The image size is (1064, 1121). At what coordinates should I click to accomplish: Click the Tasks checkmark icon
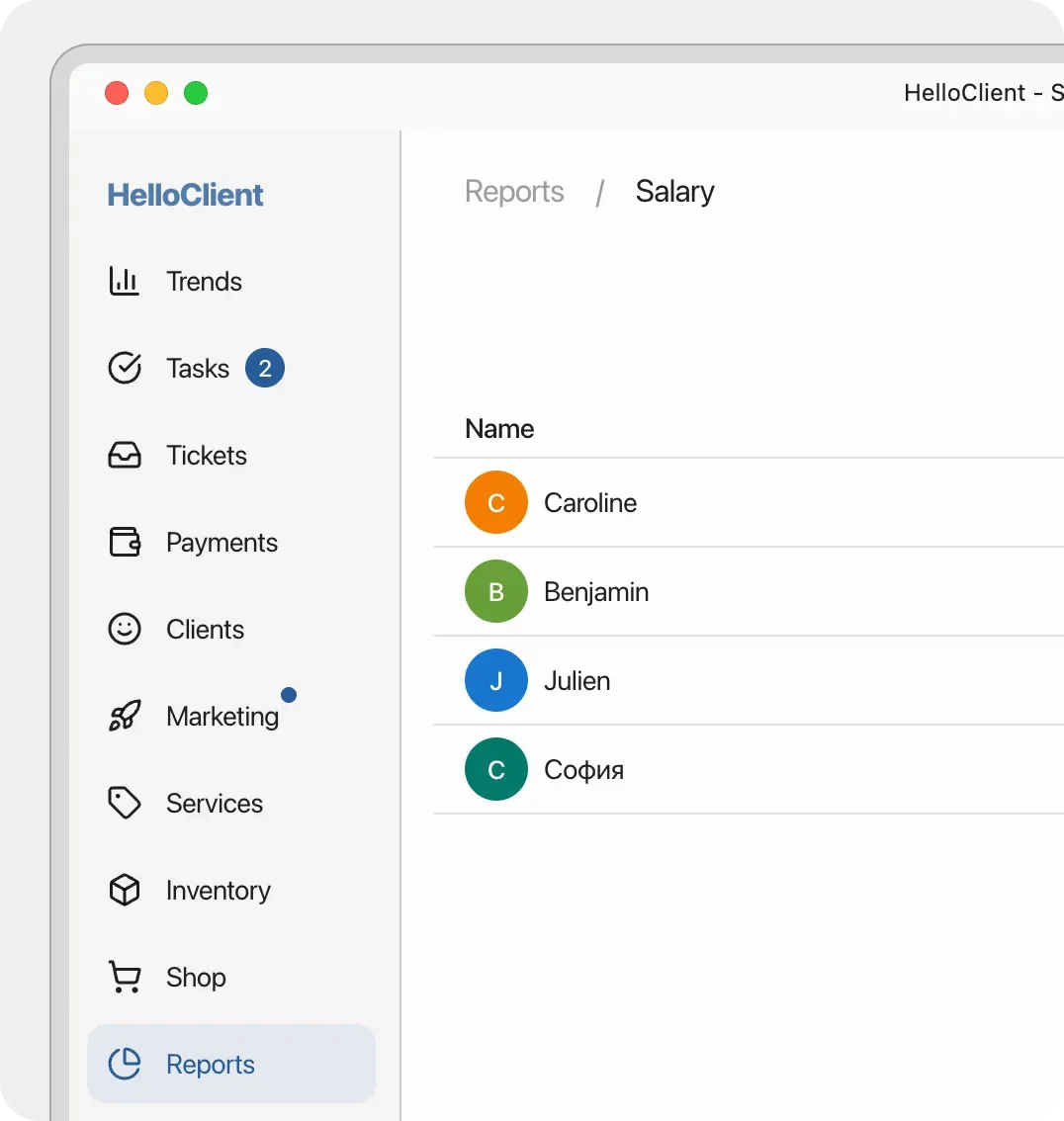click(x=125, y=368)
